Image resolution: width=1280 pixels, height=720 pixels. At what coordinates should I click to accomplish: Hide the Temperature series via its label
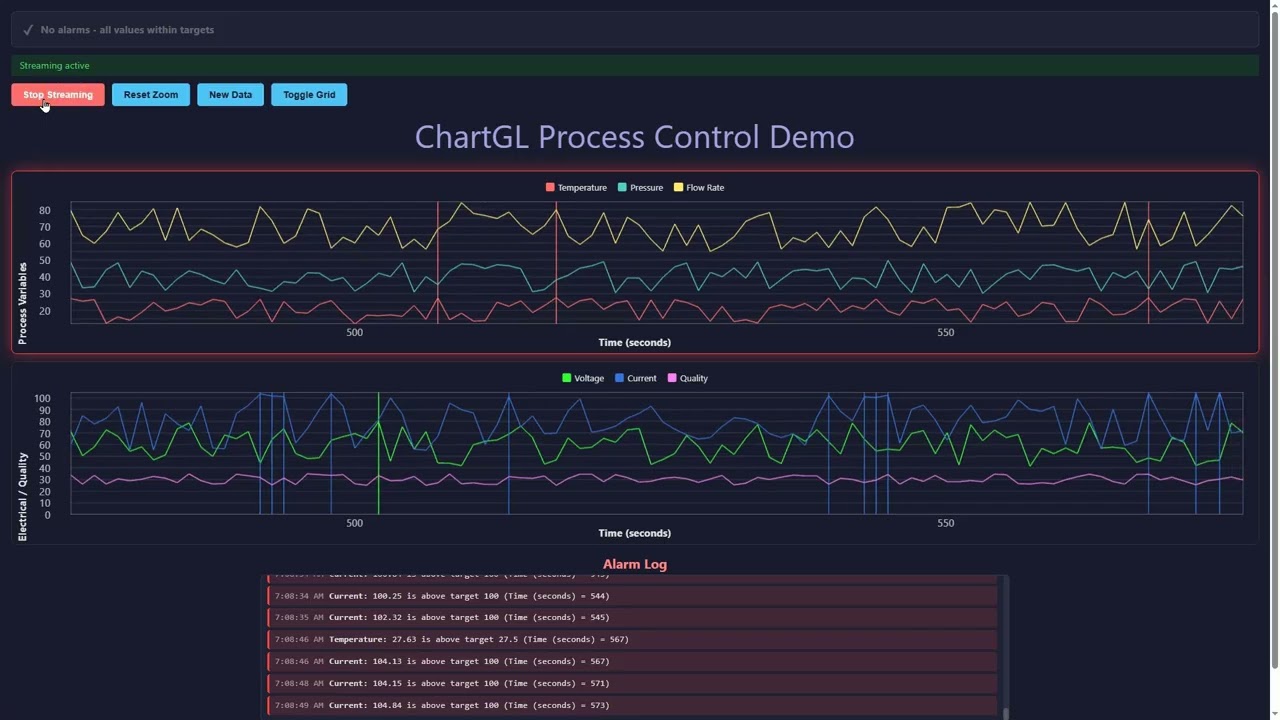tap(582, 188)
